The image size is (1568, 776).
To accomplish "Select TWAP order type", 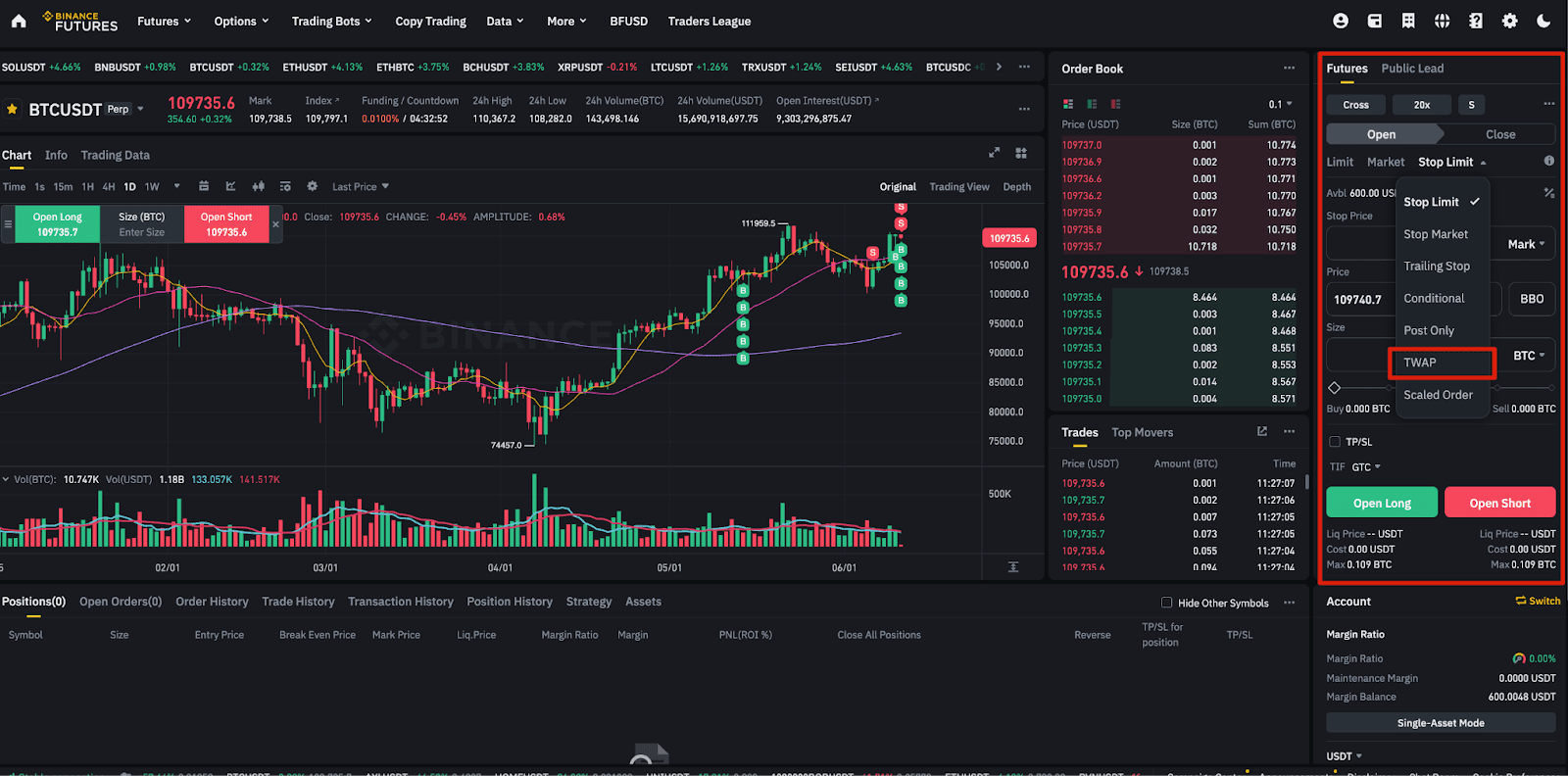I will click(x=1443, y=363).
